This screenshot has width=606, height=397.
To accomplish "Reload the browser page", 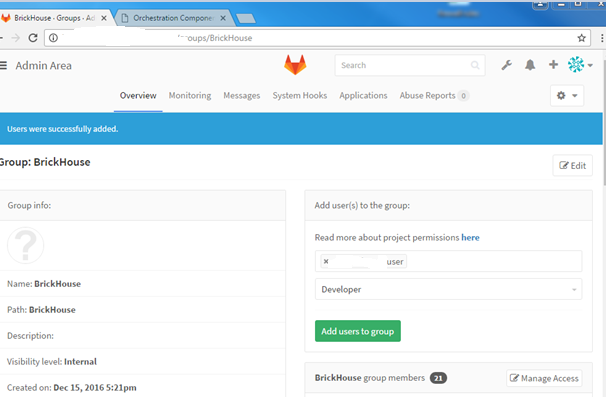I will tap(33, 38).
